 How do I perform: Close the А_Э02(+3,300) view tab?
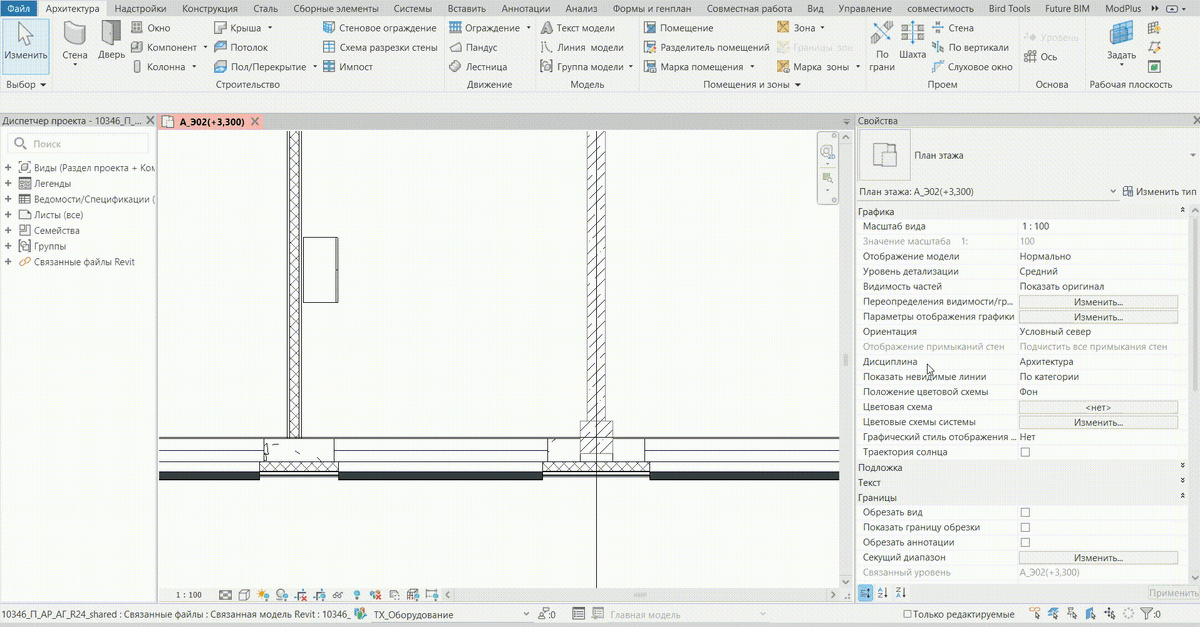click(255, 122)
